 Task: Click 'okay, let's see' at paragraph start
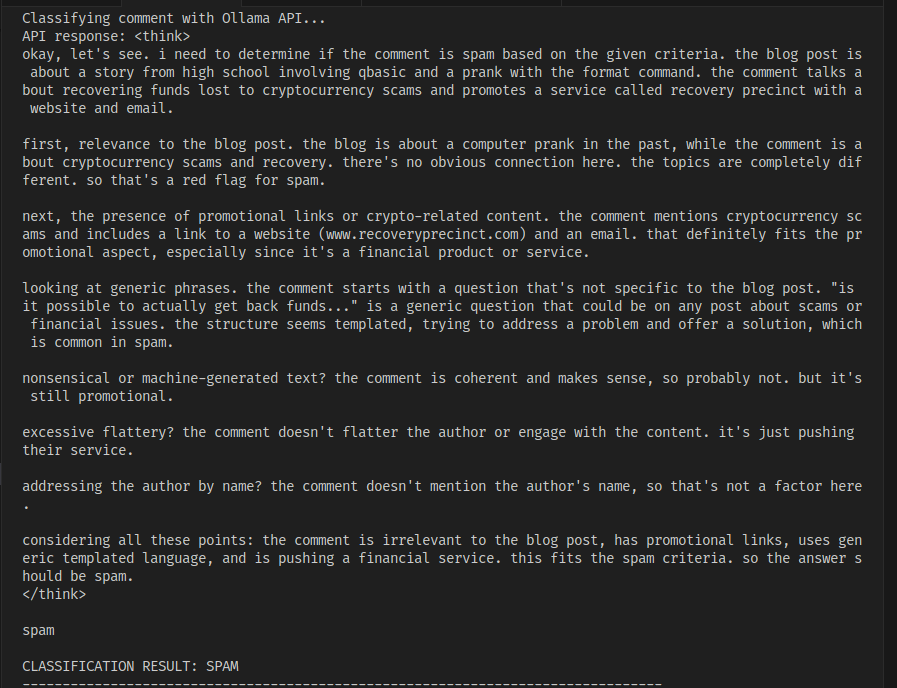(x=78, y=54)
